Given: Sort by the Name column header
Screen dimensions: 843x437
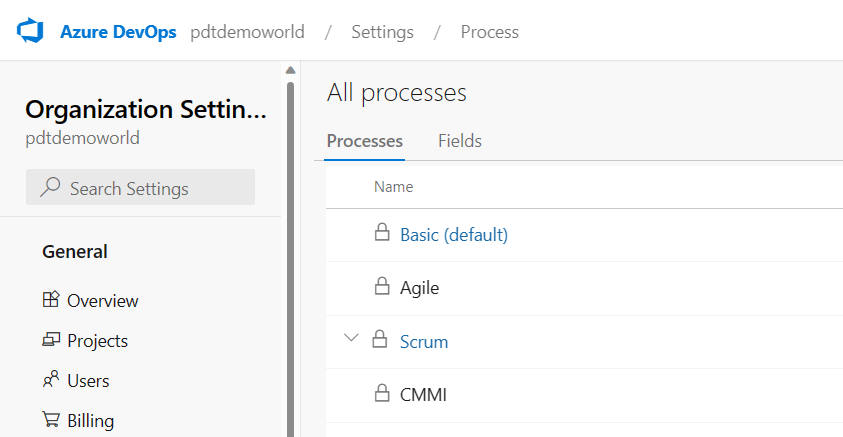Looking at the screenshot, I should pyautogui.click(x=393, y=186).
